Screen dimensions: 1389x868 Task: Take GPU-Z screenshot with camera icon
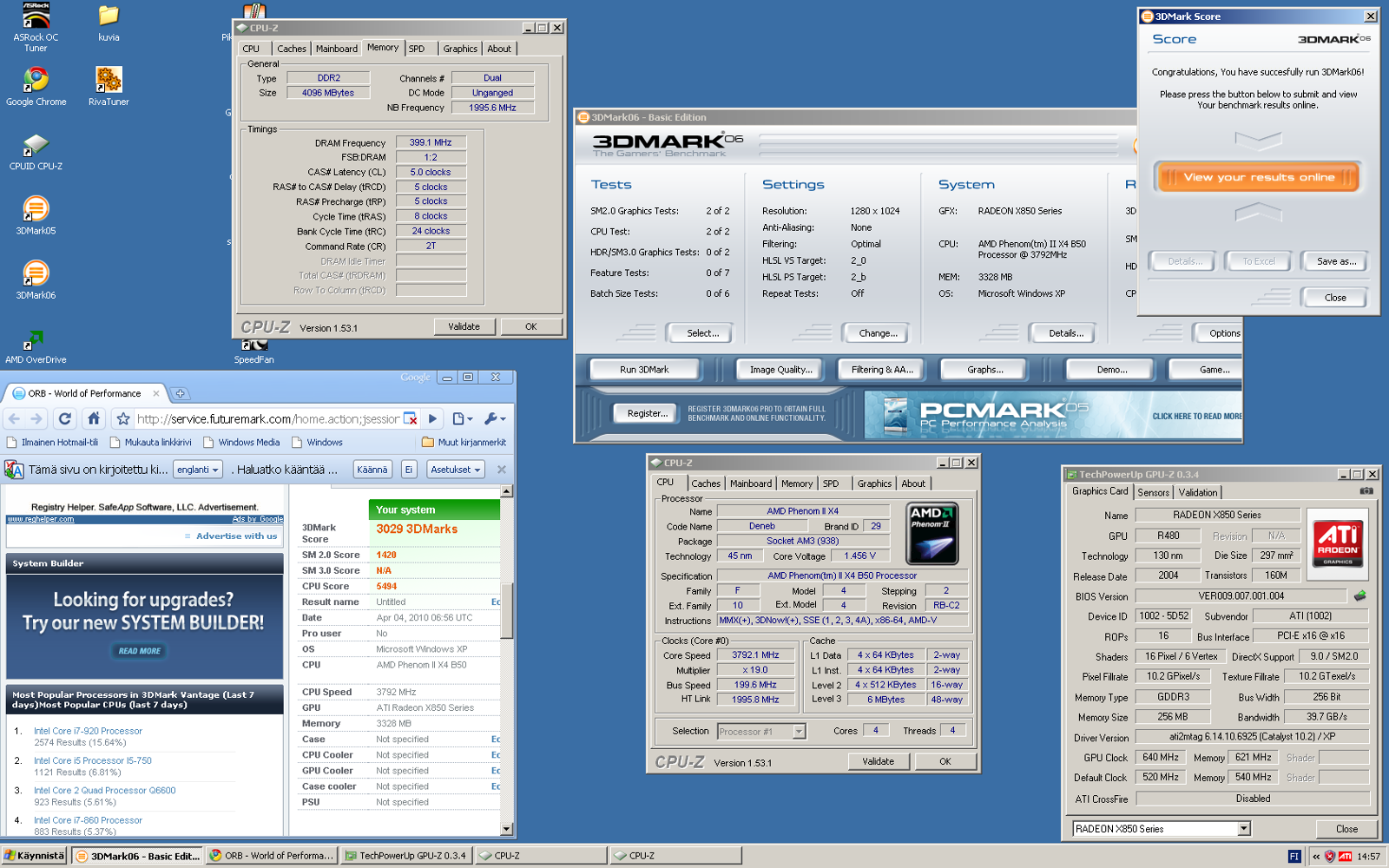coord(1366,491)
